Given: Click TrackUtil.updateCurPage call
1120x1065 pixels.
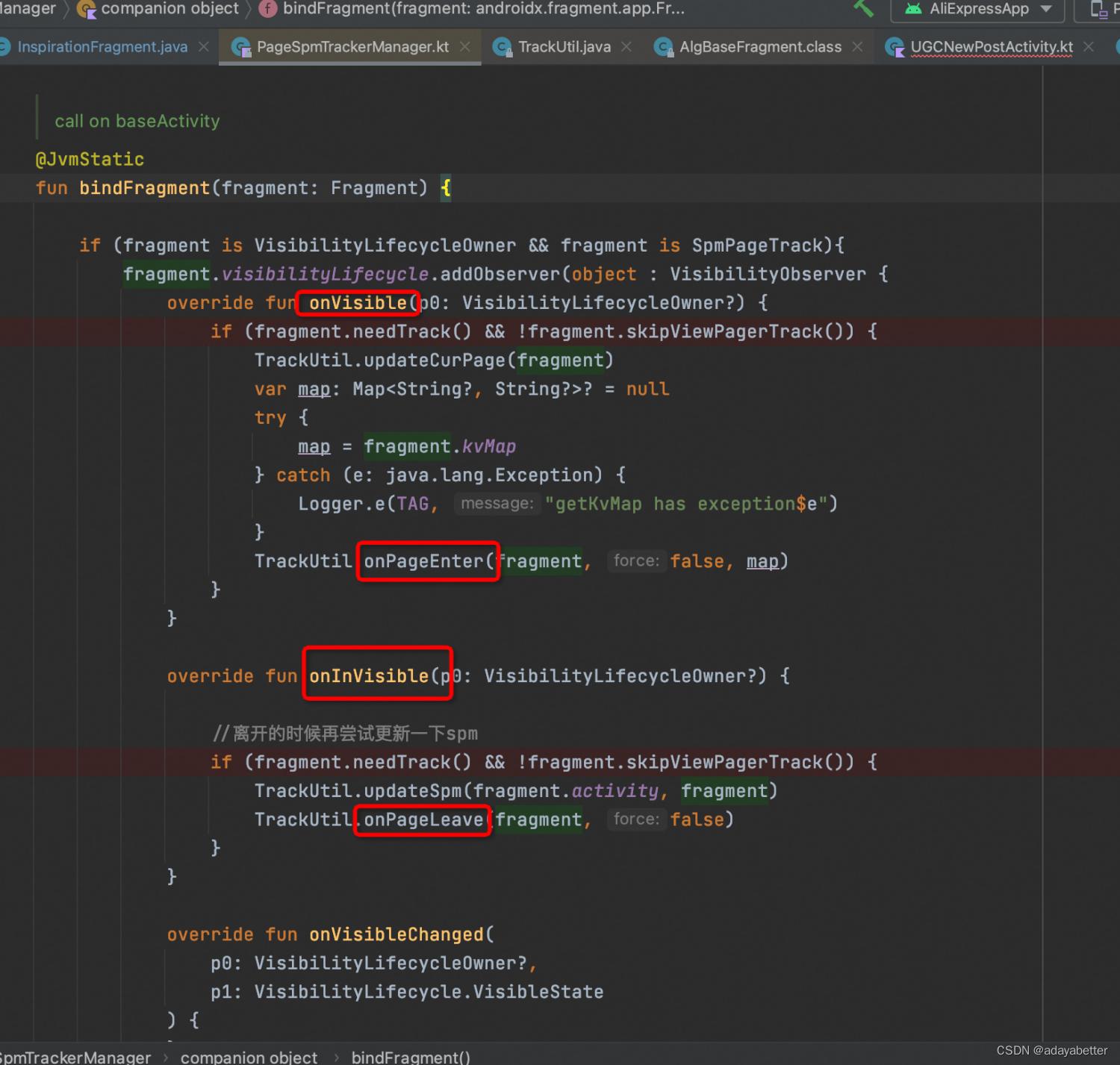Looking at the screenshot, I should click(x=434, y=360).
